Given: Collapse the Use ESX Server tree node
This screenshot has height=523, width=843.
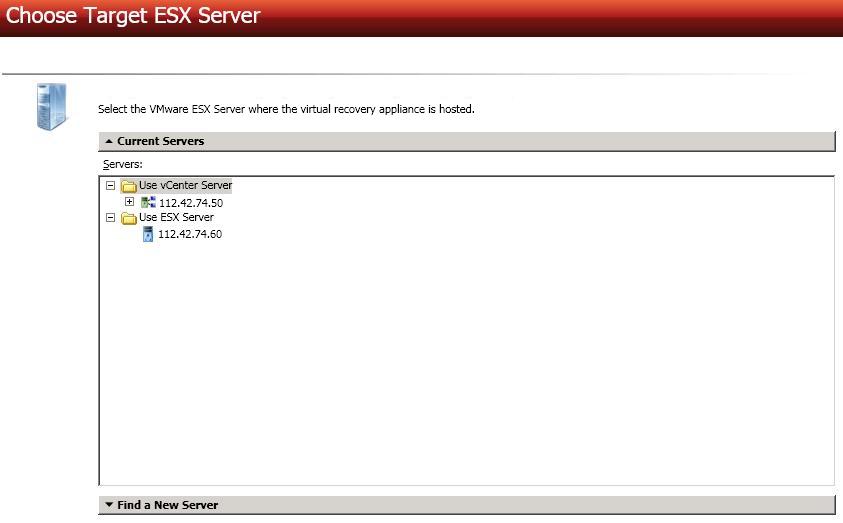Looking at the screenshot, I should point(110,218).
